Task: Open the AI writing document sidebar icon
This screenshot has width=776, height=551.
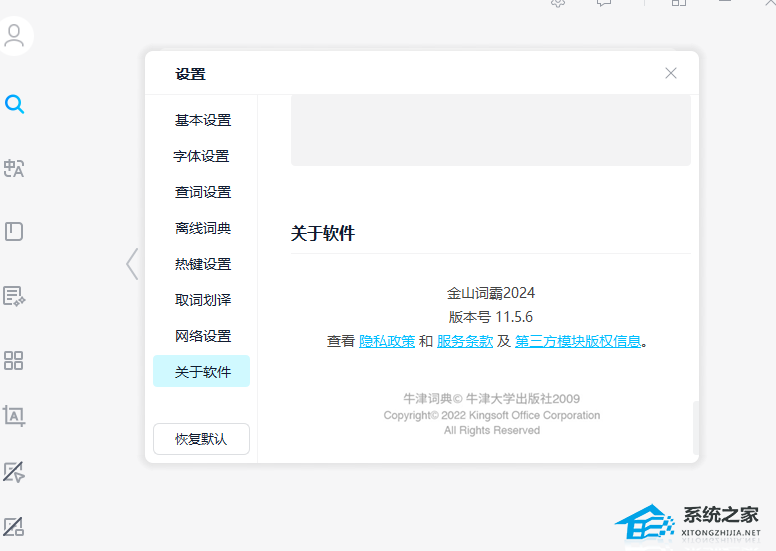Action: [x=14, y=296]
